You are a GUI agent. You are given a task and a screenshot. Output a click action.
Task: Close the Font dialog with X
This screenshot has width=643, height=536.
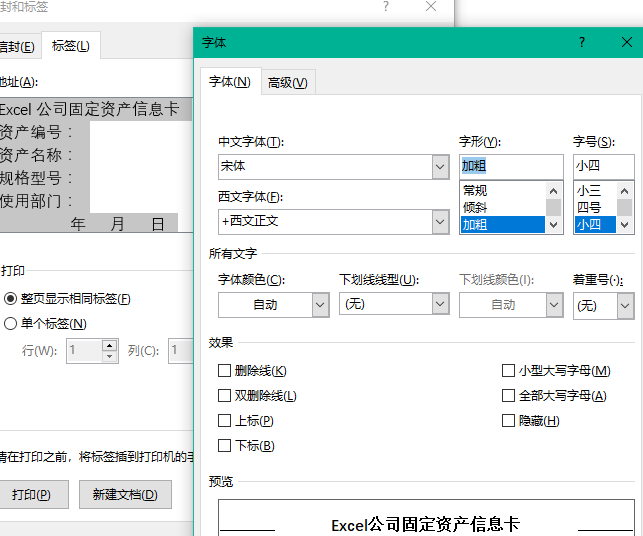pyautogui.click(x=627, y=42)
